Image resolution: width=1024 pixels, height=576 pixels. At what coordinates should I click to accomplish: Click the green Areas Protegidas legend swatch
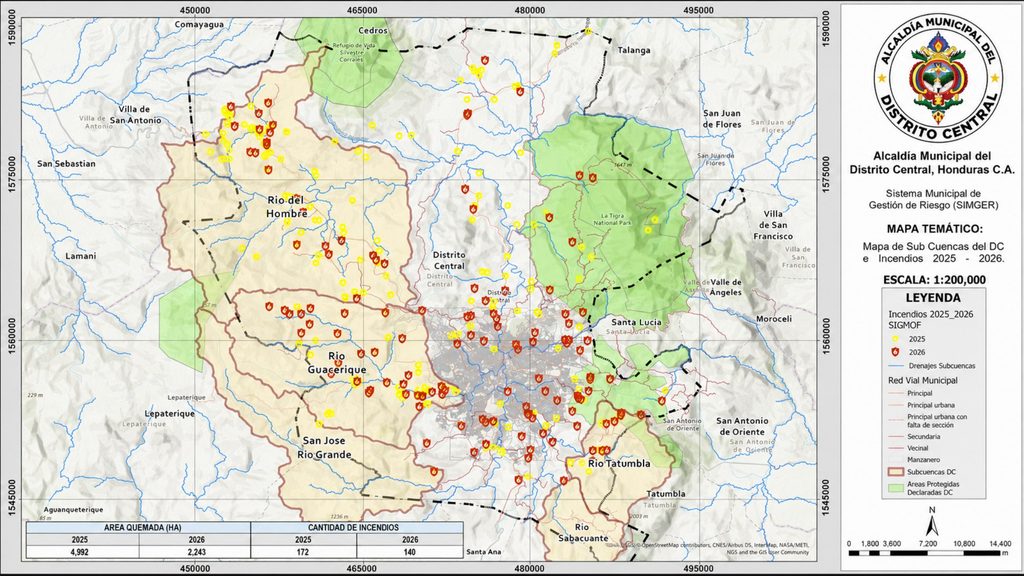[895, 488]
